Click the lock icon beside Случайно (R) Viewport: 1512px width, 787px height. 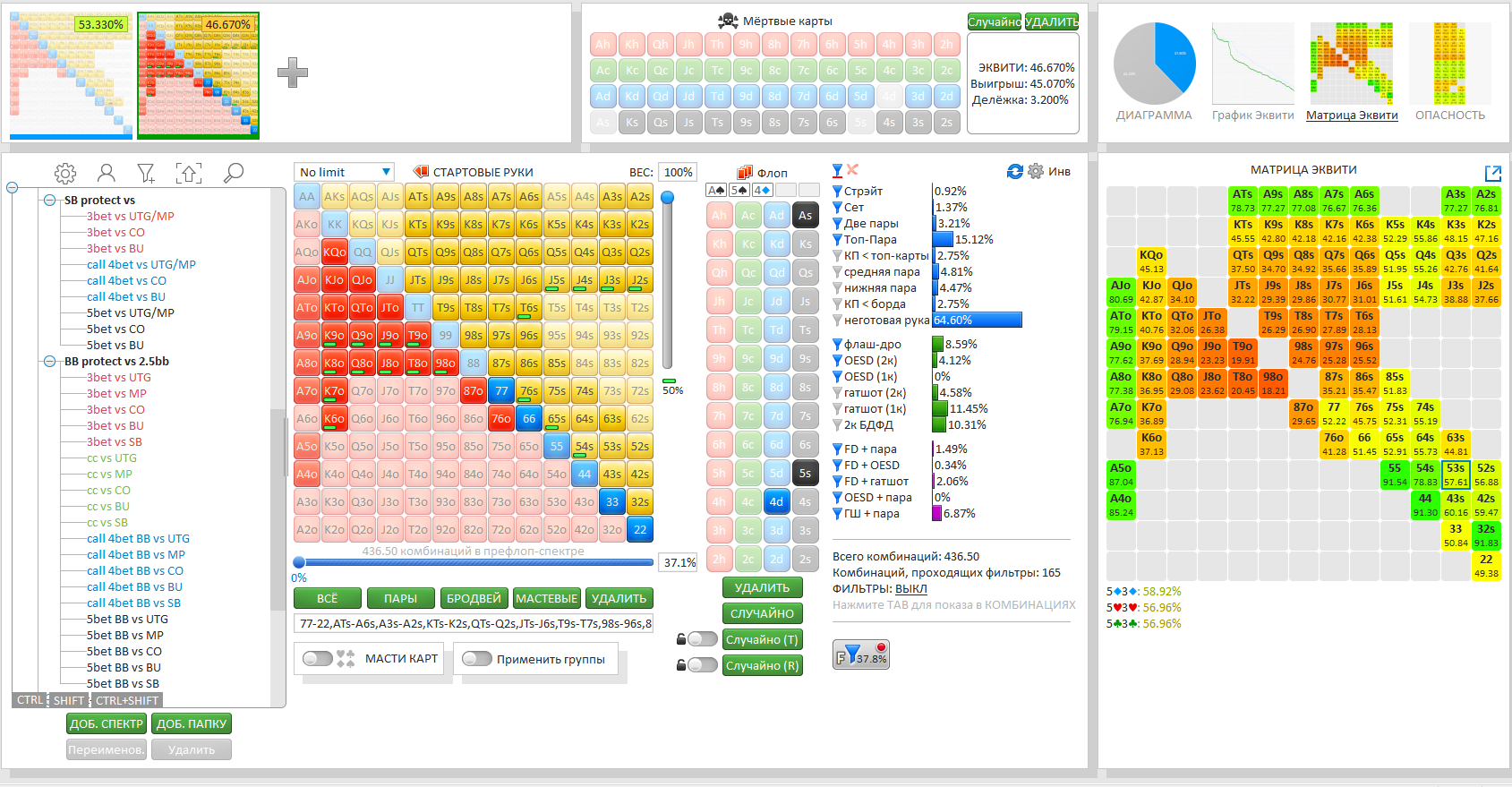tap(681, 665)
